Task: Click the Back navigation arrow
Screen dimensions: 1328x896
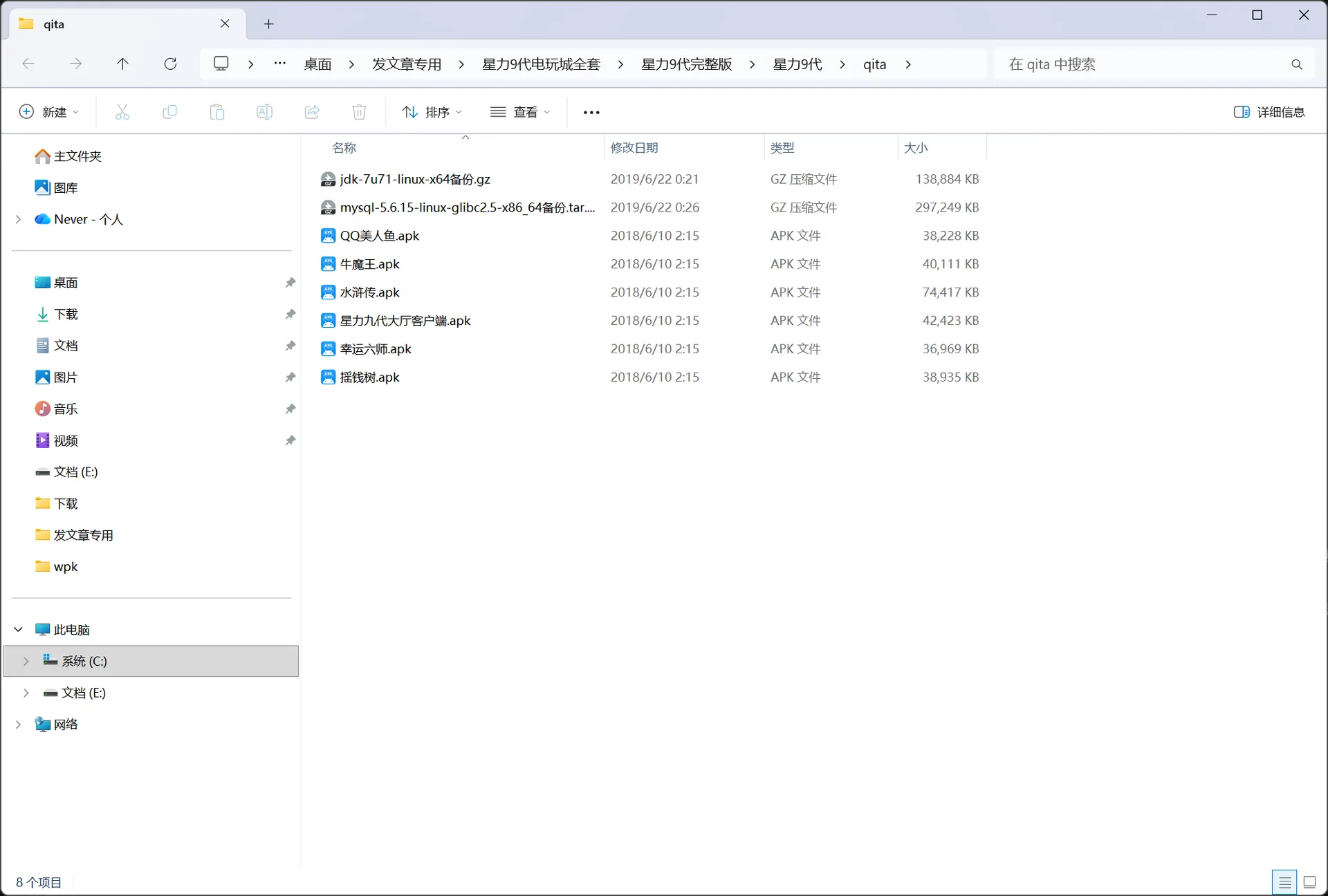Action: (28, 64)
